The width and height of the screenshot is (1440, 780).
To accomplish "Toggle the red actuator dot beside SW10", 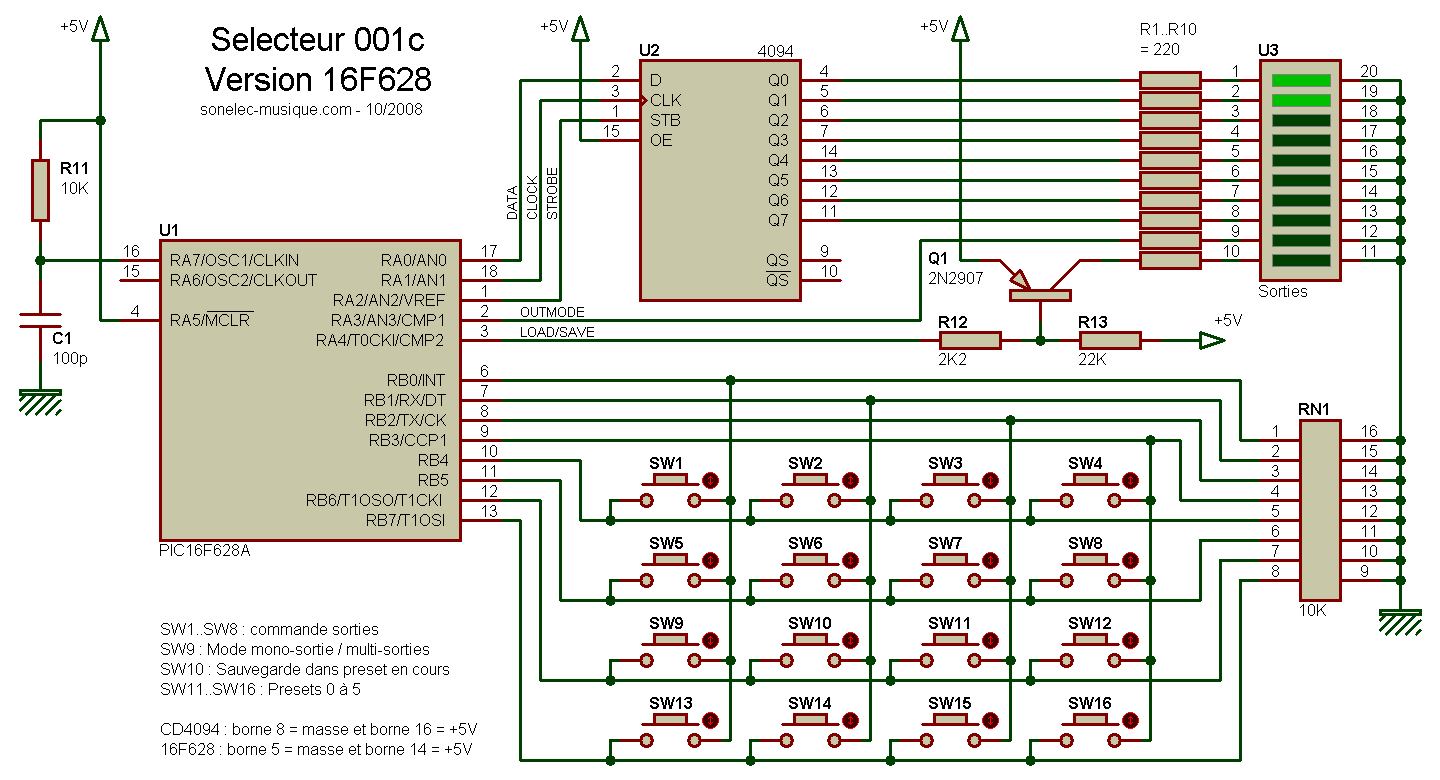I will (851, 640).
